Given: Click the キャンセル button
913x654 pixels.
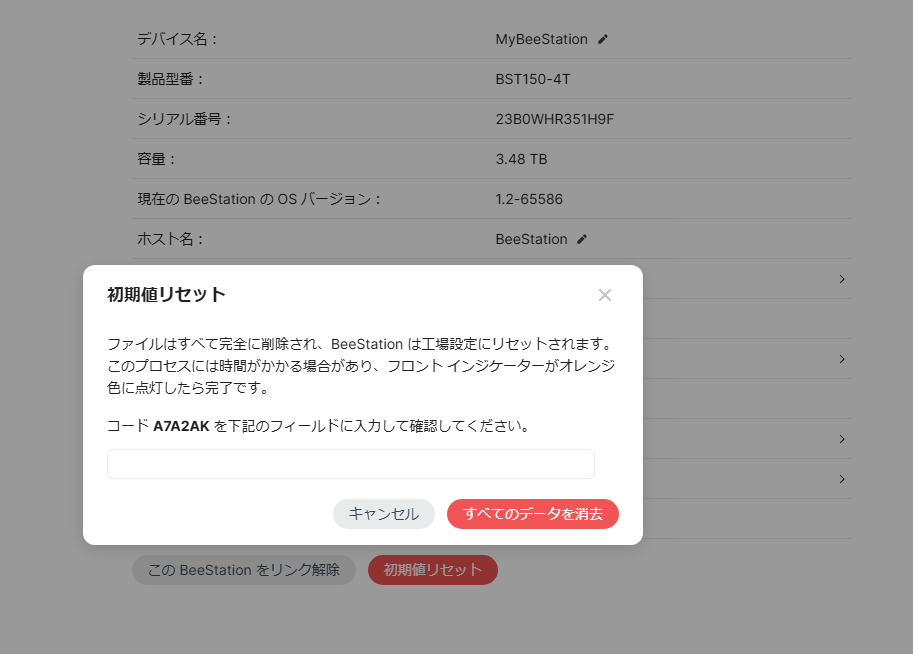Looking at the screenshot, I should coord(384,514).
